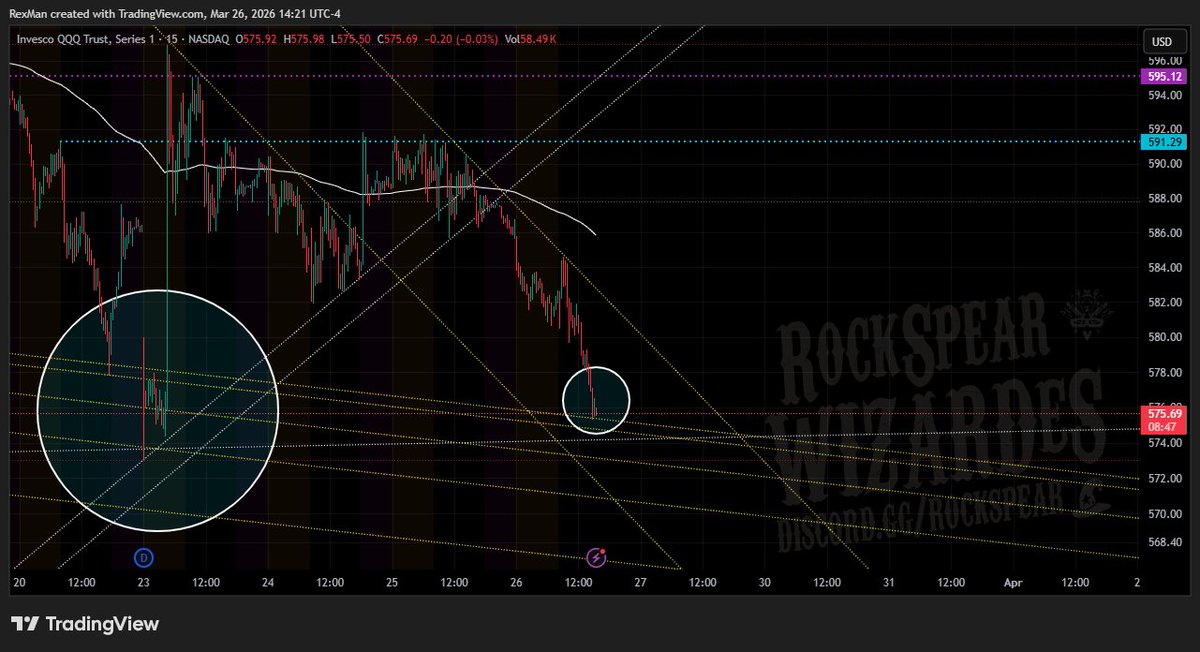Click the 580.00 price axis label

tap(1163, 337)
